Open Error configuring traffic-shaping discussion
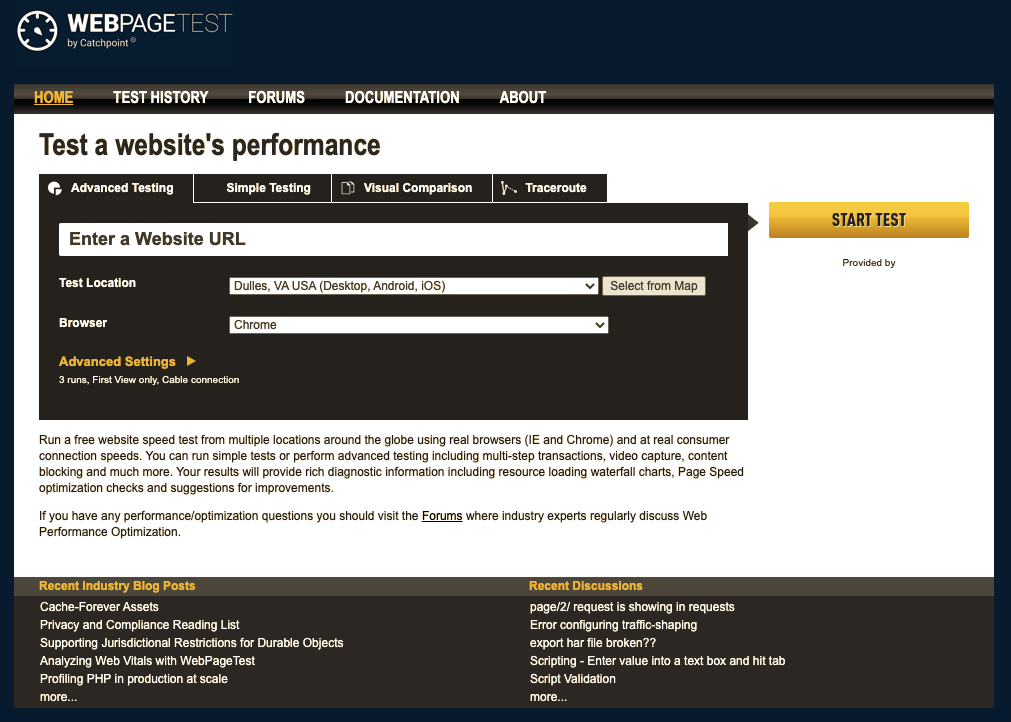 [613, 625]
